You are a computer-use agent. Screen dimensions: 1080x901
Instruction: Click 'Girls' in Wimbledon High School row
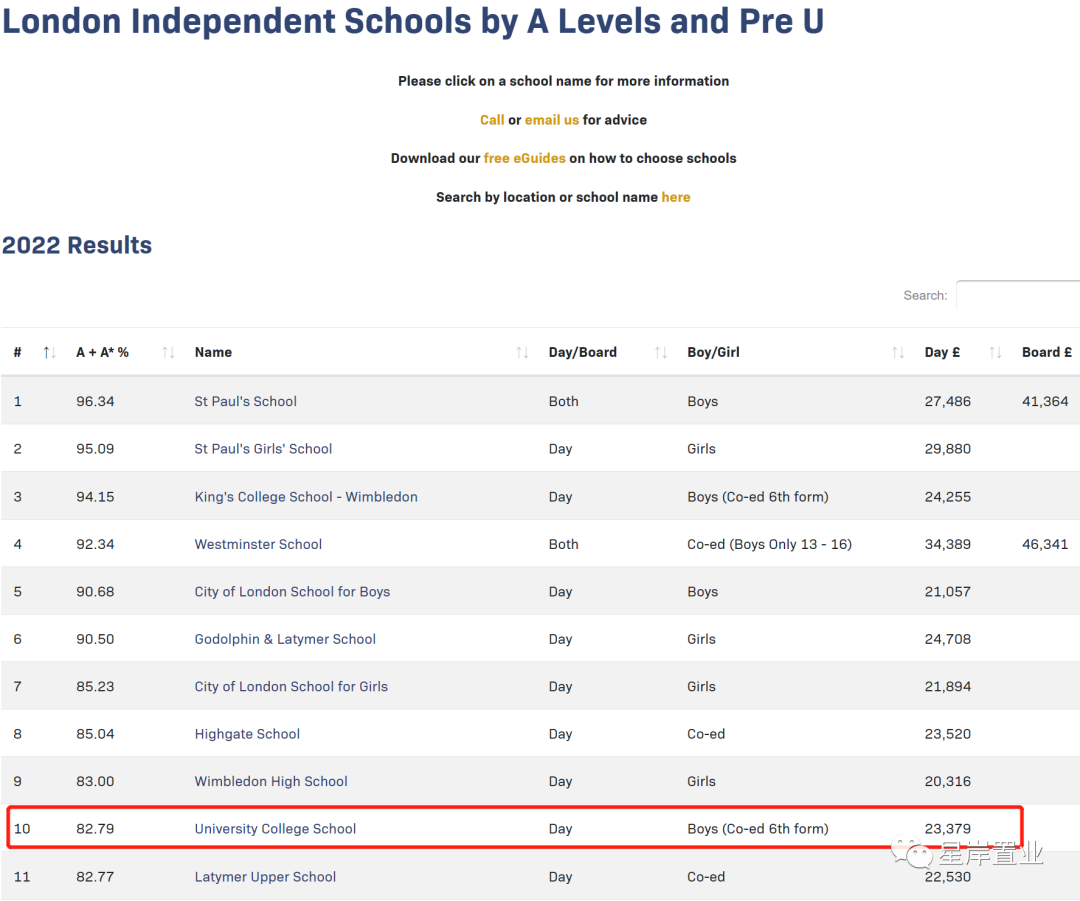701,782
